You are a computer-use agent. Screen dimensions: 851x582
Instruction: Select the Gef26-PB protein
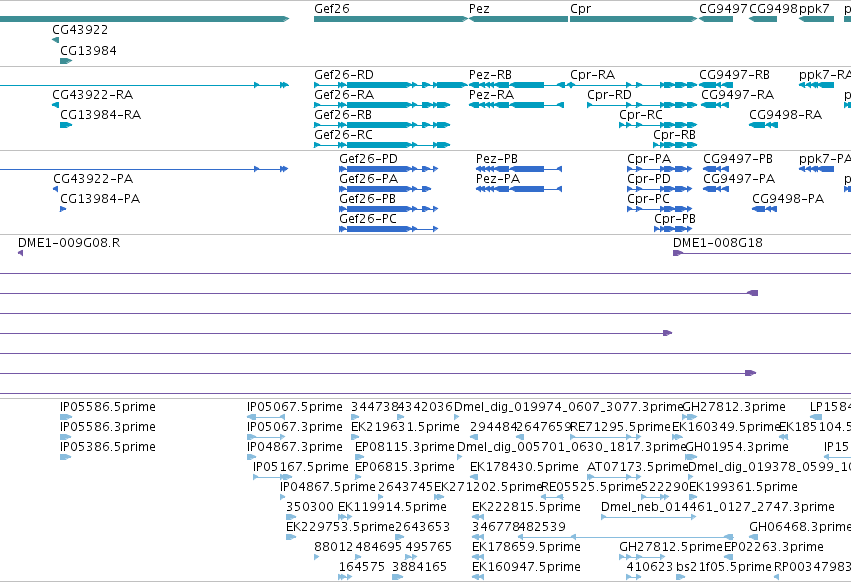[x=389, y=209]
